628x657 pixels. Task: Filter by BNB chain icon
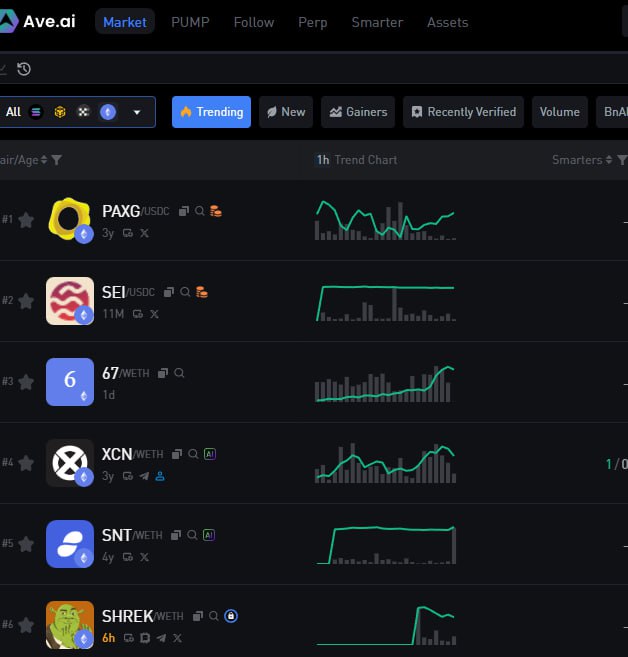point(60,112)
